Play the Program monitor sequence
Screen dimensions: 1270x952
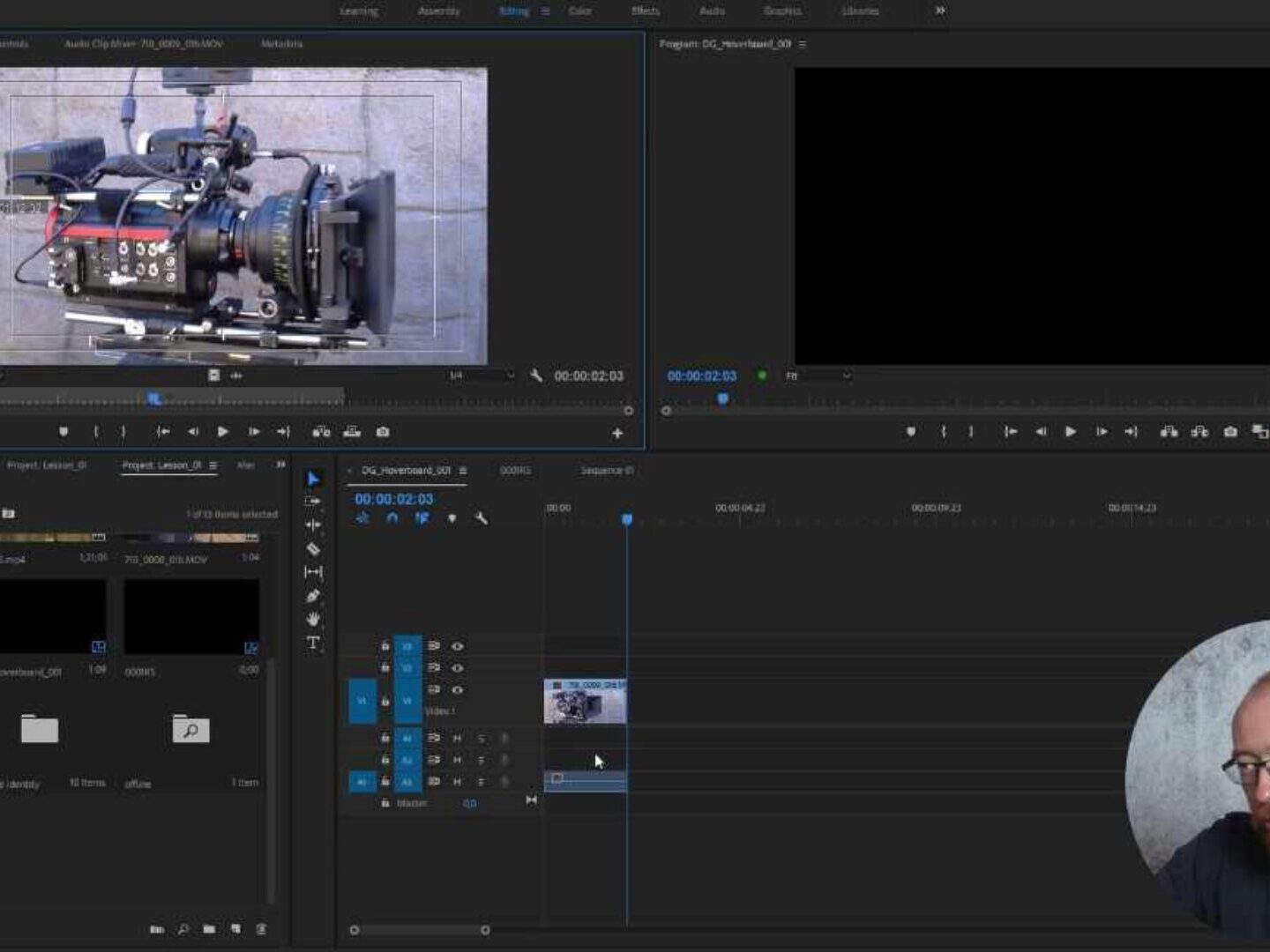pos(1071,432)
